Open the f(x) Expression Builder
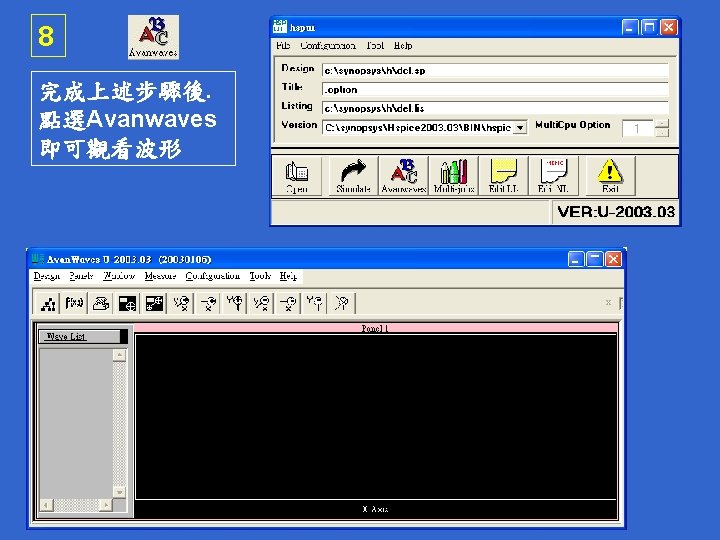The width and height of the screenshot is (720, 540). [x=74, y=303]
